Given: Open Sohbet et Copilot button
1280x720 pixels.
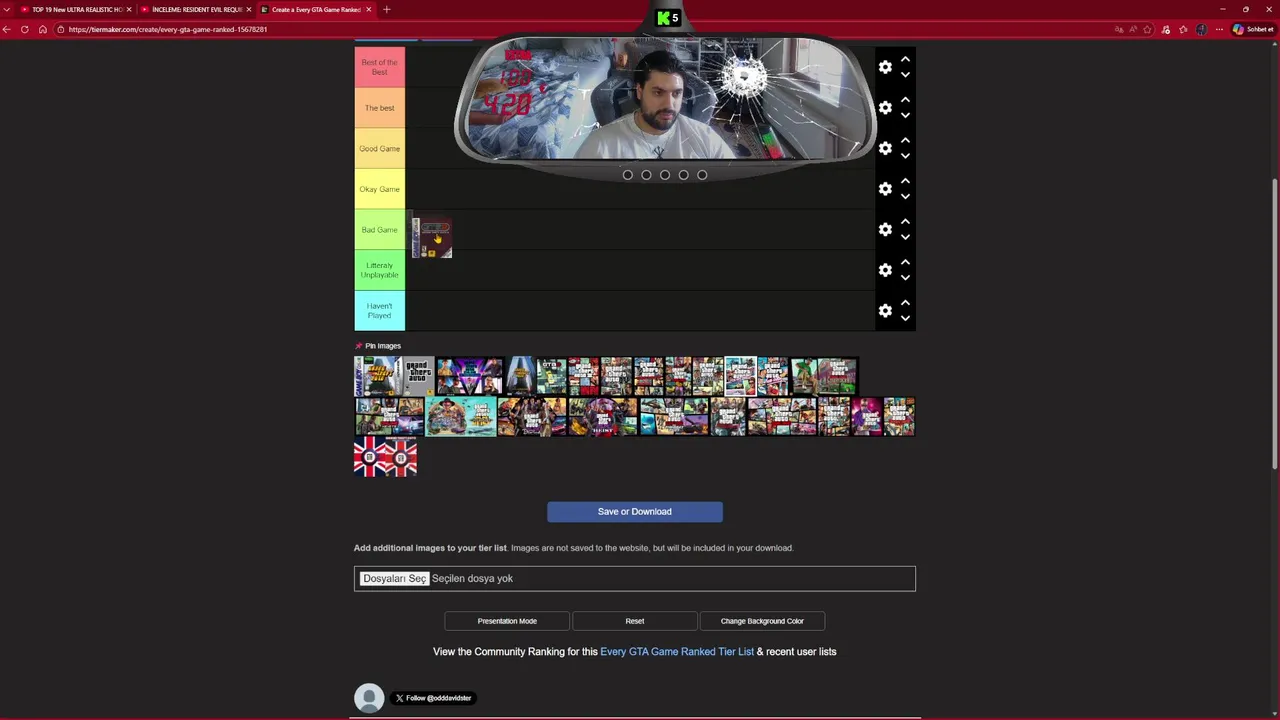Looking at the screenshot, I should pyautogui.click(x=1254, y=29).
